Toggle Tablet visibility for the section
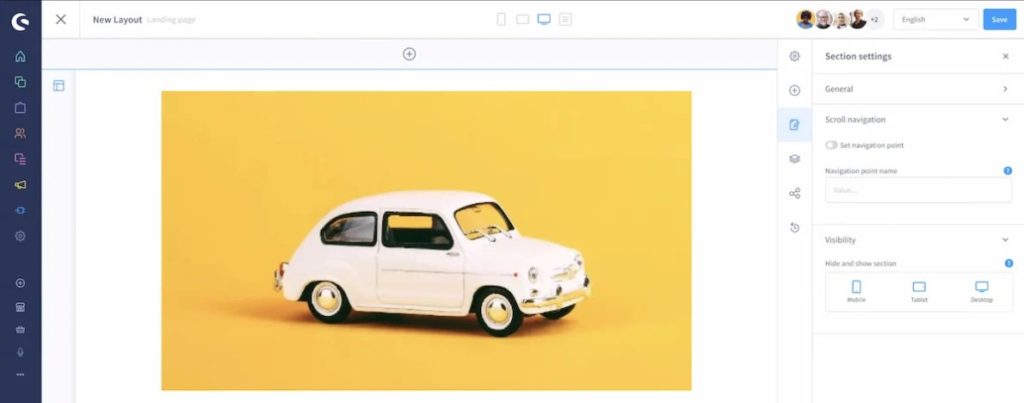Image resolution: width=1024 pixels, height=403 pixels. click(x=919, y=291)
